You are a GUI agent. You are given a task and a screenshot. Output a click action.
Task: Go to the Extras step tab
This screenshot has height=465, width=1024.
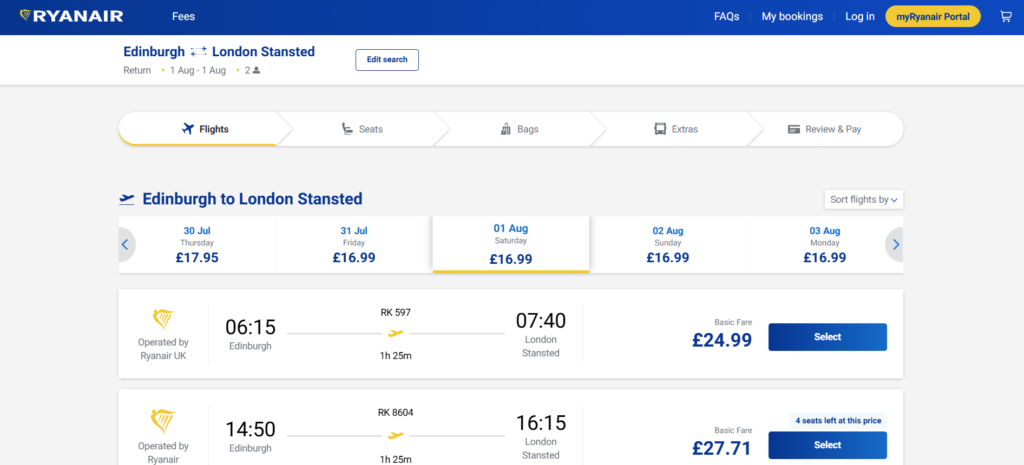point(677,129)
